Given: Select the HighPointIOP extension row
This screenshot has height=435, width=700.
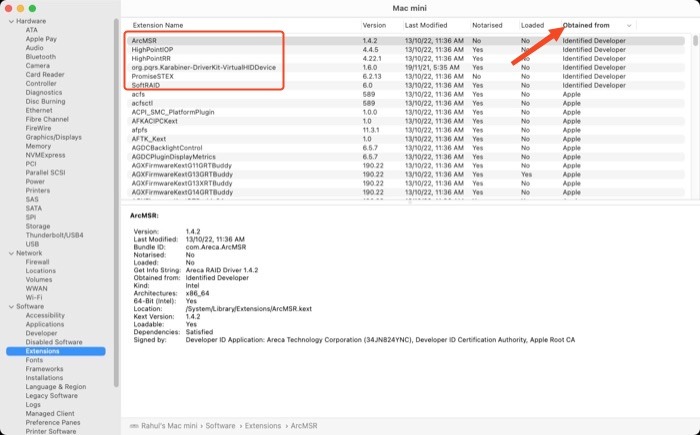Looking at the screenshot, I should (405, 50).
